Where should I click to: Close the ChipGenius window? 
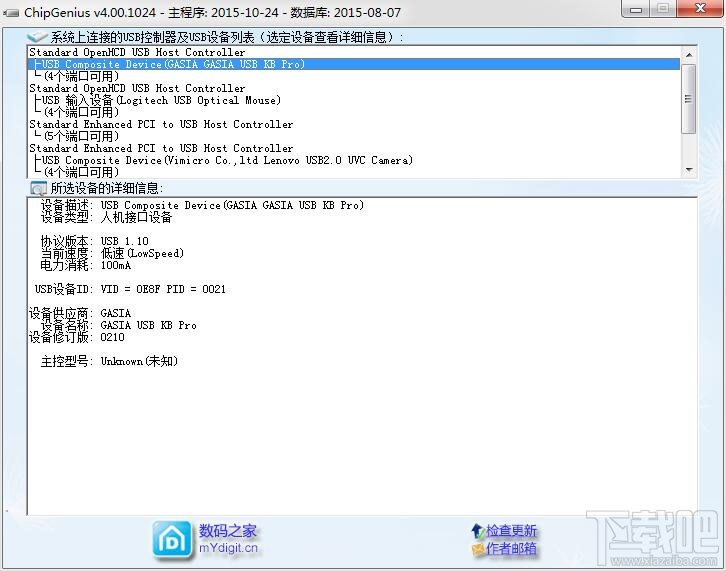pos(700,9)
